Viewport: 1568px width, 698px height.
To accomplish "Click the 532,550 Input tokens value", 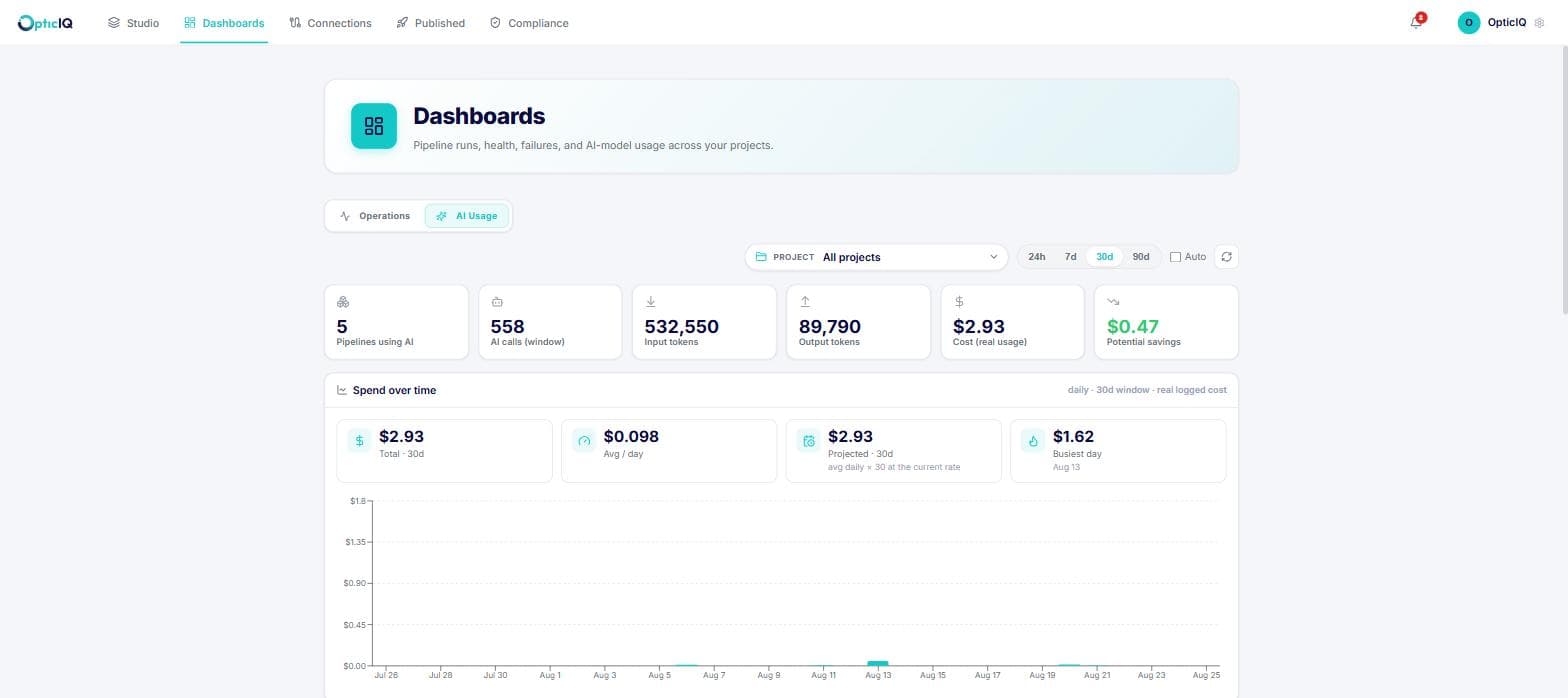I will click(681, 326).
